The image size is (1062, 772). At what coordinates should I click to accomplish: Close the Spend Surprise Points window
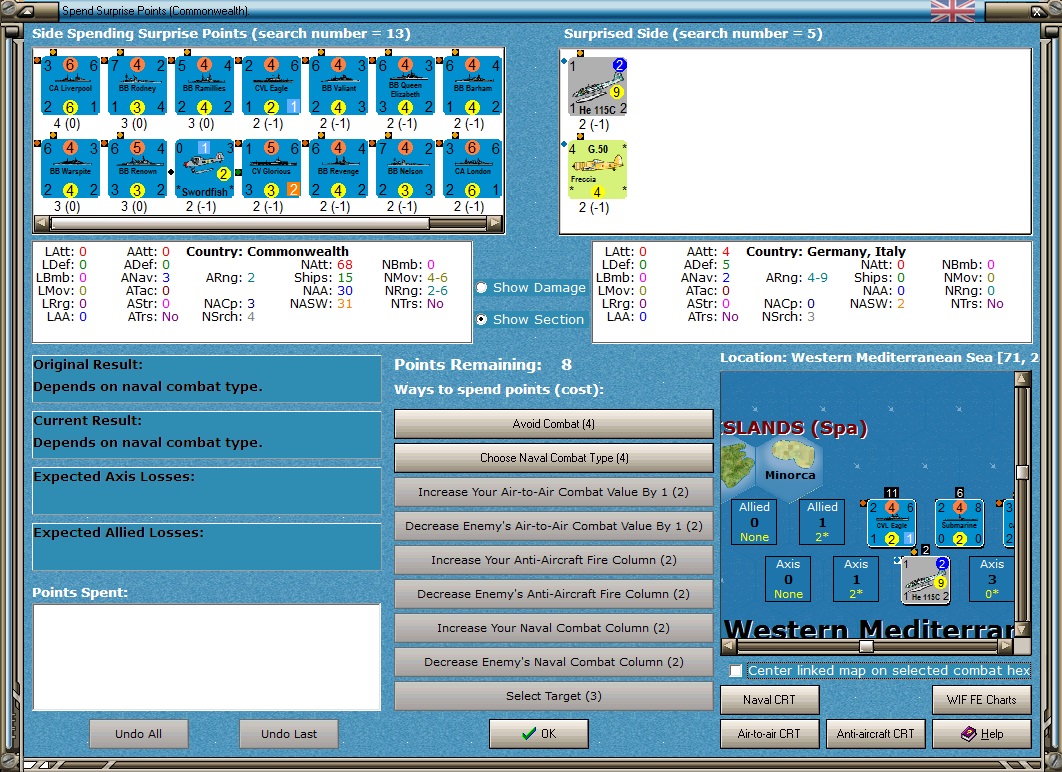(1037, 11)
